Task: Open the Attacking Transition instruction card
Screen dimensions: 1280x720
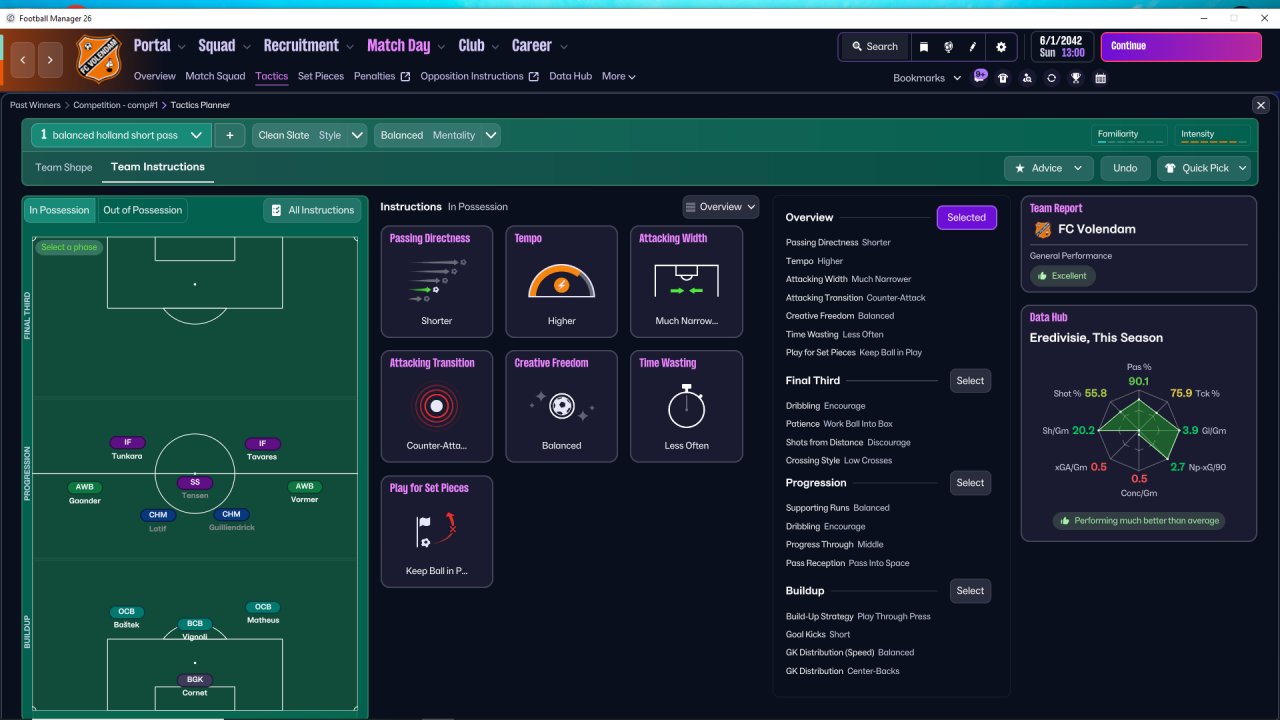Action: [437, 406]
